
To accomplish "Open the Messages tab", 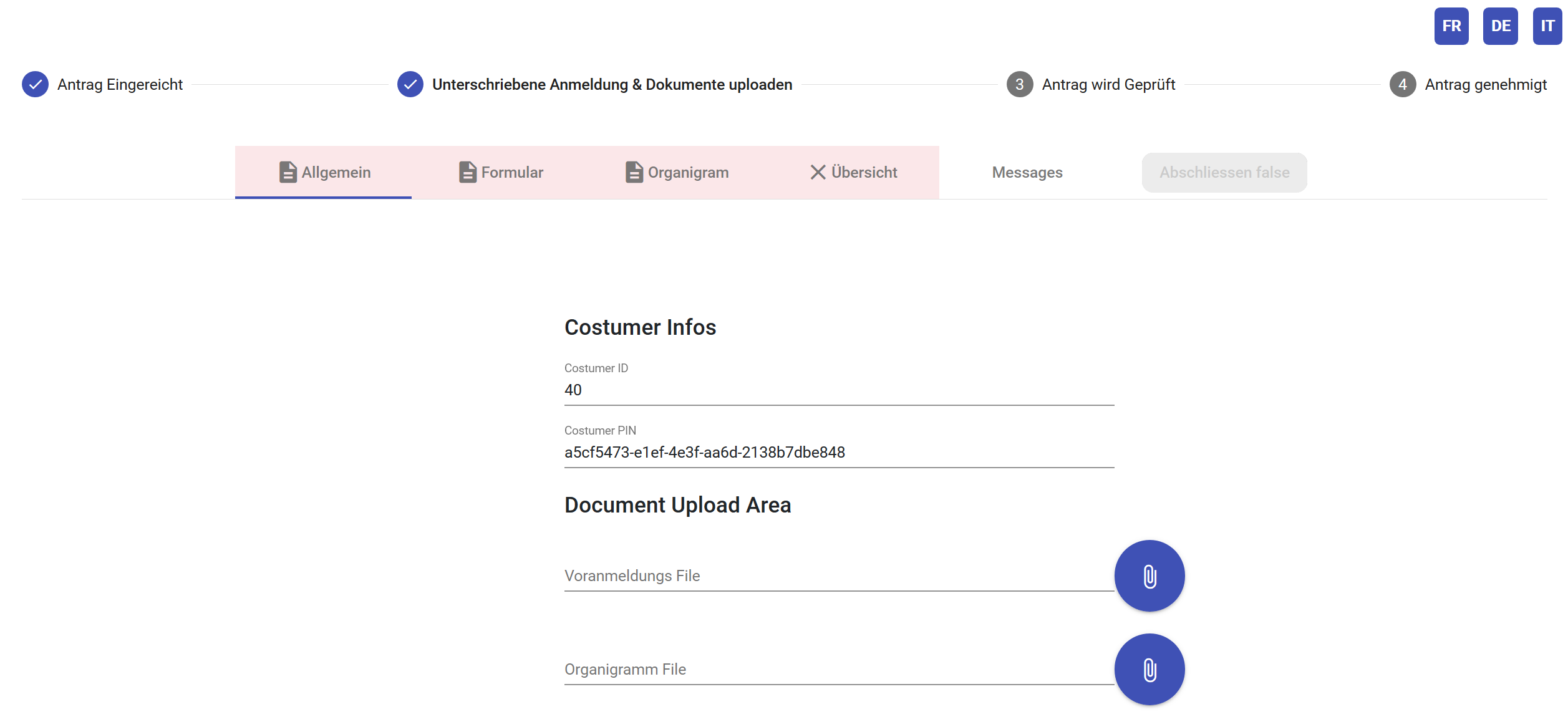I will pyautogui.click(x=1027, y=173).
